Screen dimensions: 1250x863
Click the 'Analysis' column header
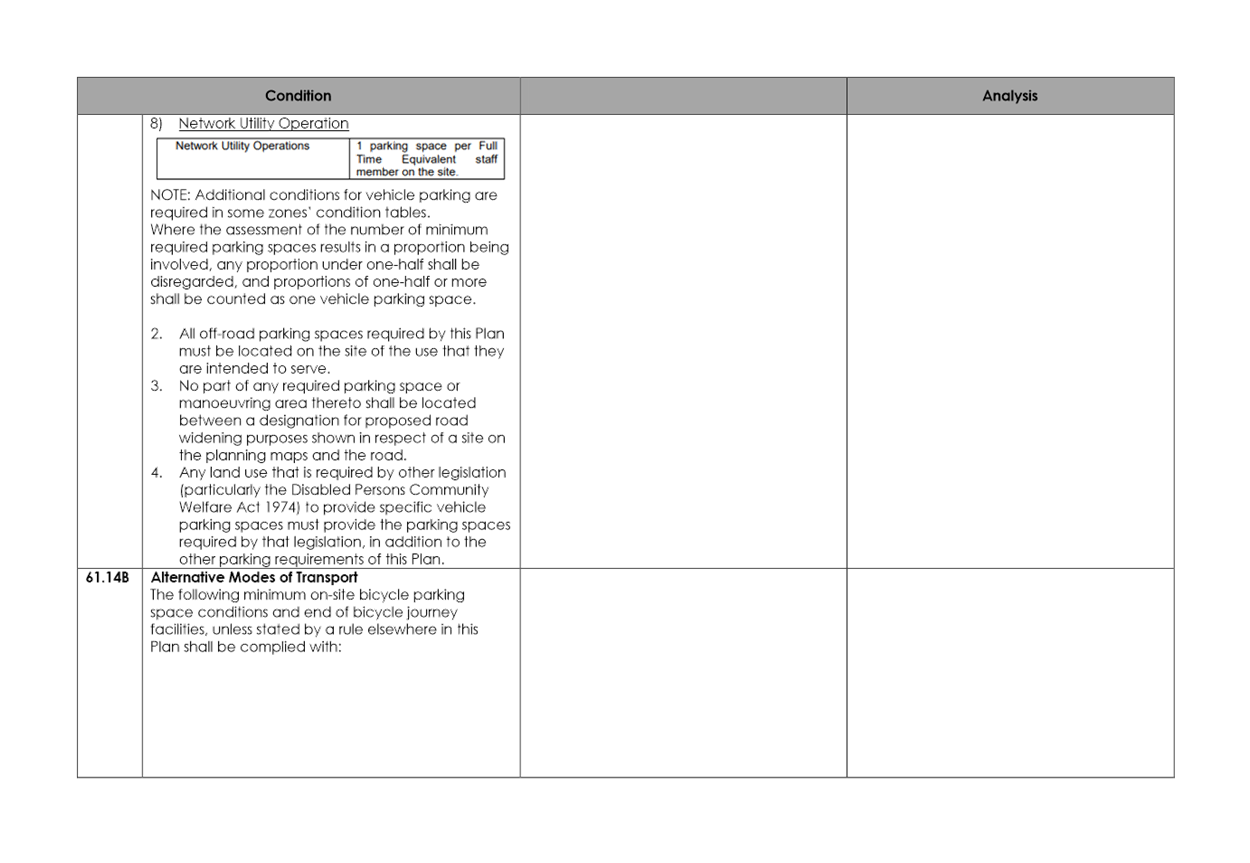[x=1010, y=96]
